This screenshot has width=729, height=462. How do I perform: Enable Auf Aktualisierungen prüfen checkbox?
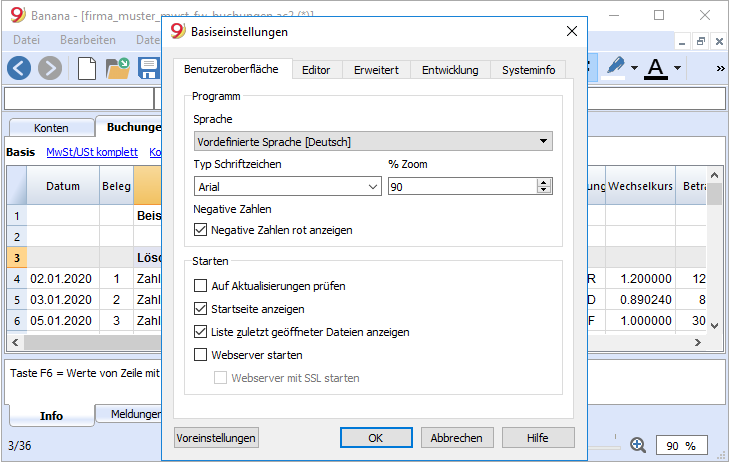tap(200, 285)
